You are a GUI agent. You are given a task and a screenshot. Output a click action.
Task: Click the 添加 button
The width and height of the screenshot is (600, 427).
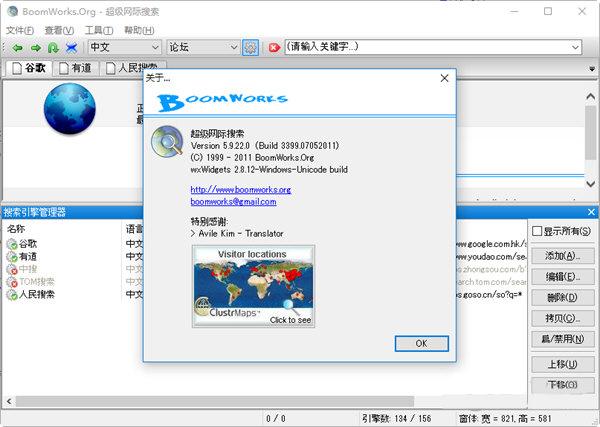coord(562,256)
